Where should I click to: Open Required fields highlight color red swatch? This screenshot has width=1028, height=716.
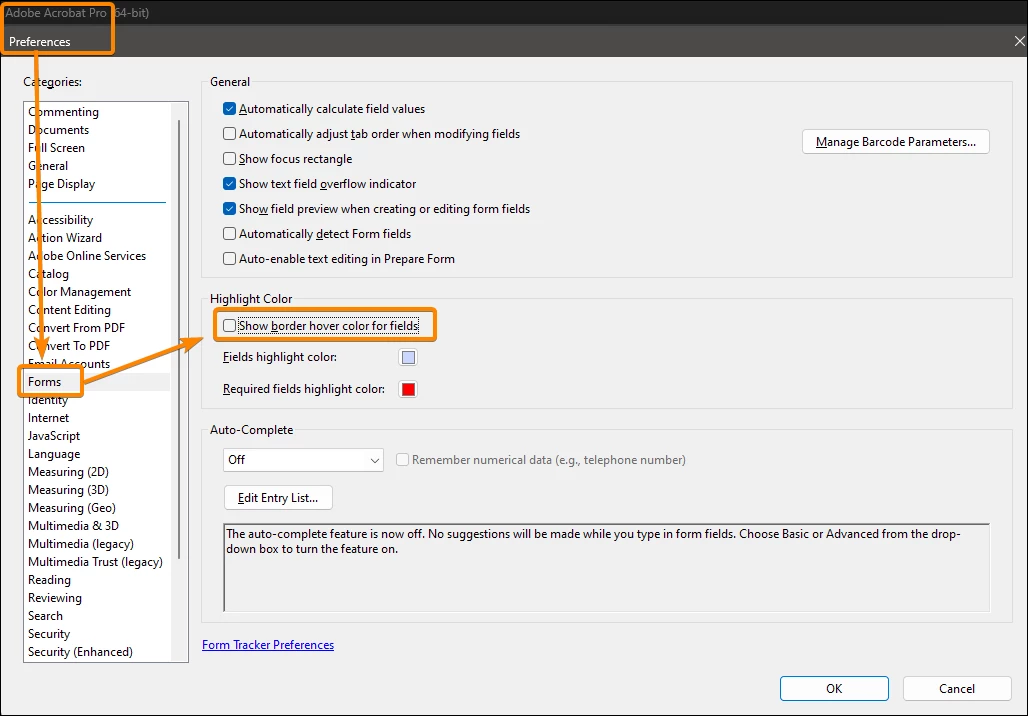click(408, 389)
